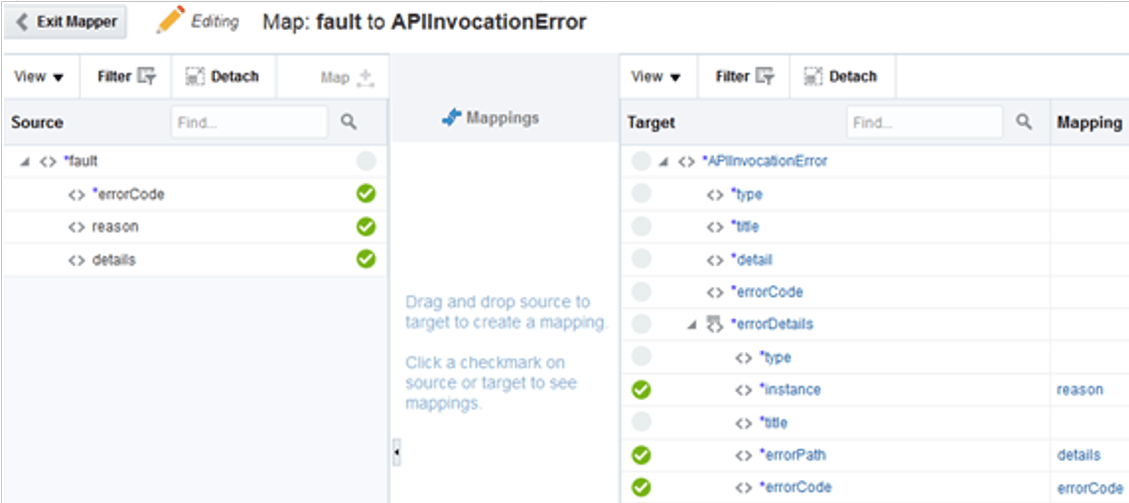Click target panel Detach icon

[813, 76]
